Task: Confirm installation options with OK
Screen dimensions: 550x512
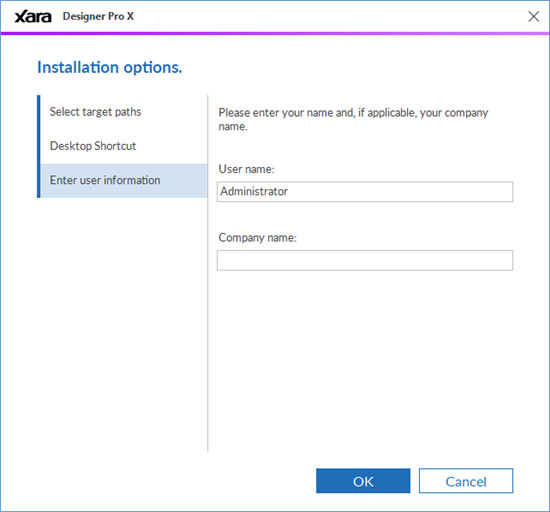Action: [x=363, y=481]
